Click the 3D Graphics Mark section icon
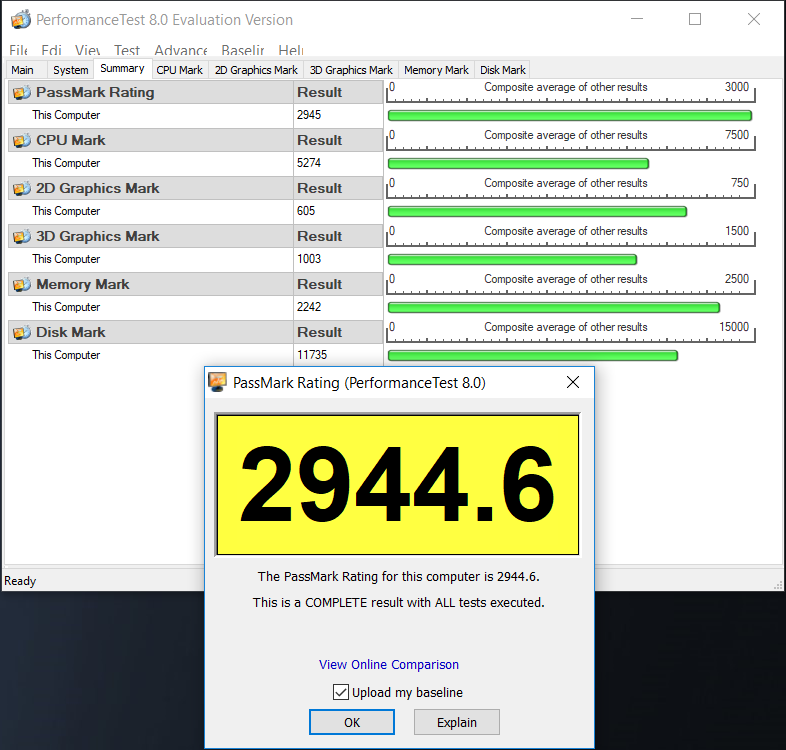Viewport: 786px width, 750px height. [x=22, y=236]
